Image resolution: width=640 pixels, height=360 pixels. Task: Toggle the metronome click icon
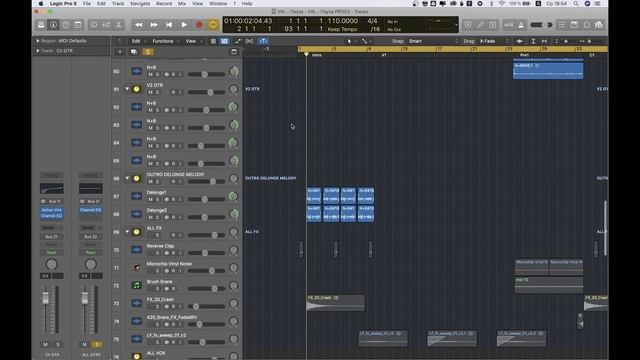point(521,25)
